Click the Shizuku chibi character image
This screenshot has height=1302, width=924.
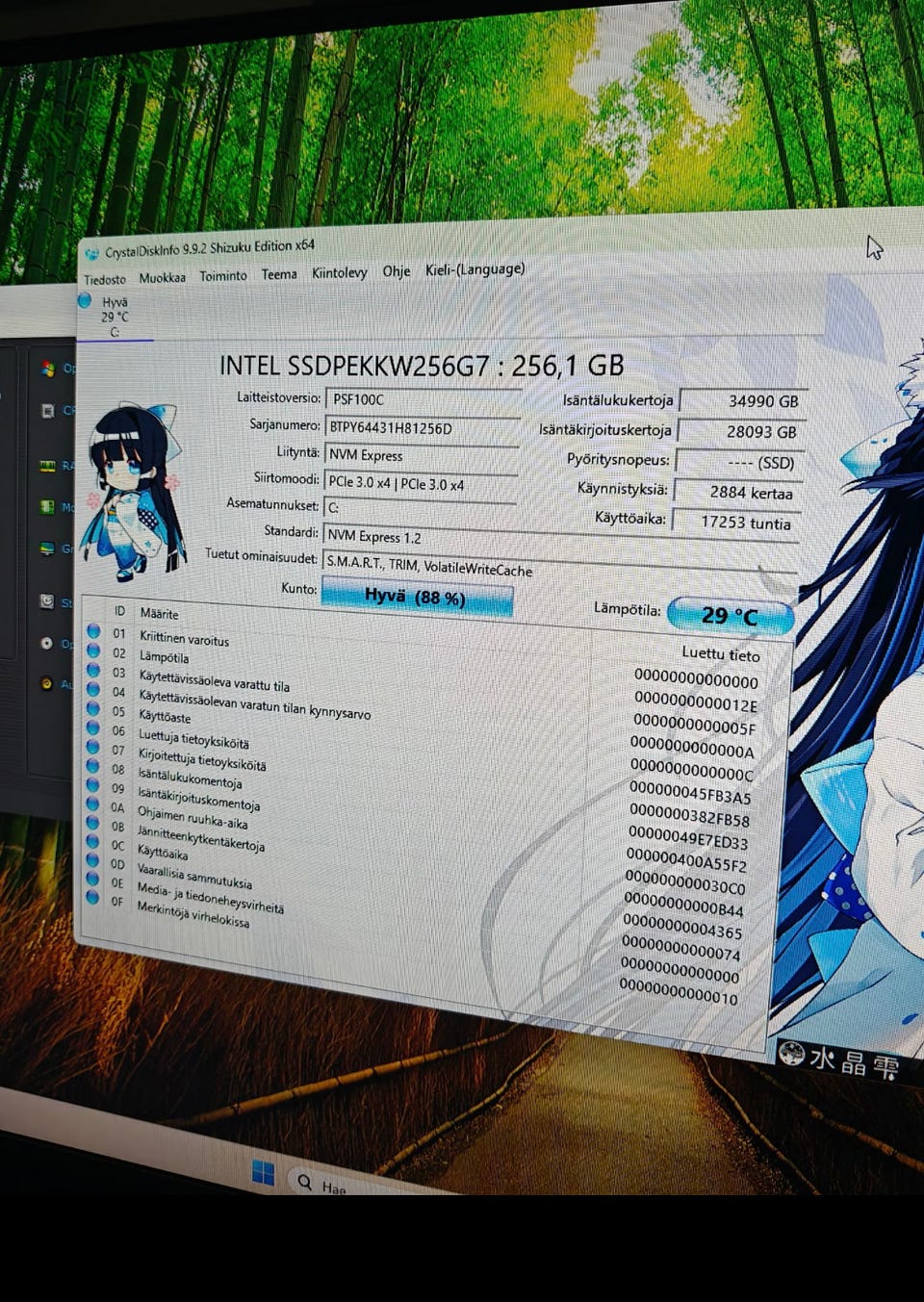tap(135, 491)
